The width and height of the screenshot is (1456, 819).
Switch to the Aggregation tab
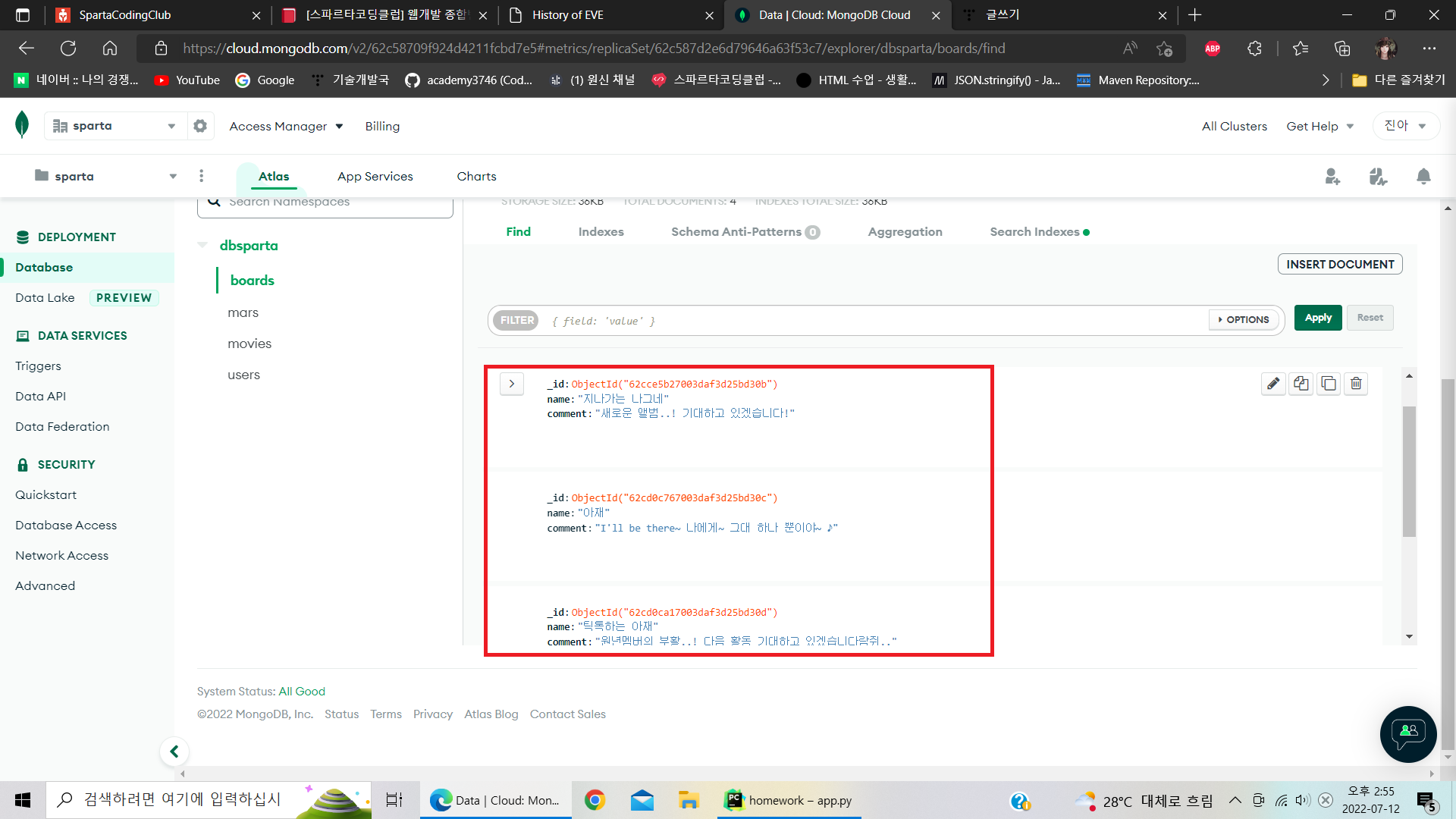click(905, 232)
